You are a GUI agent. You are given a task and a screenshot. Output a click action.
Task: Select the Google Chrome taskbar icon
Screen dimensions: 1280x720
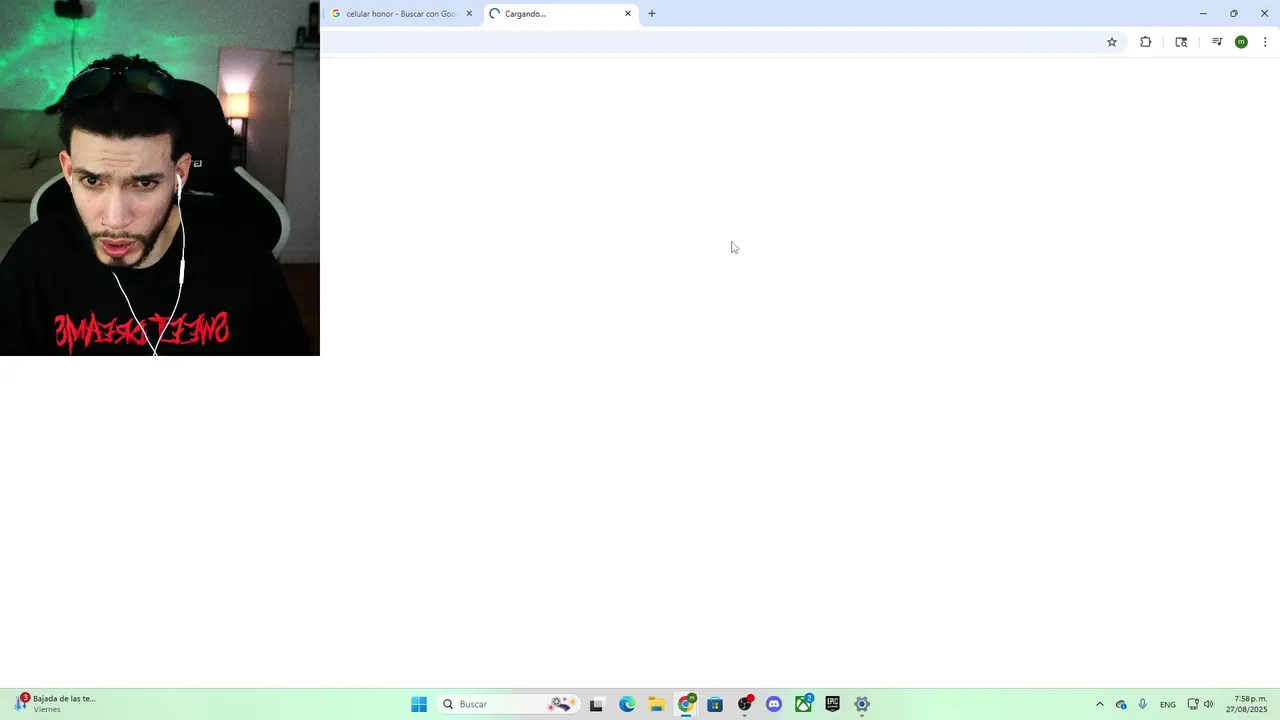[x=686, y=704]
